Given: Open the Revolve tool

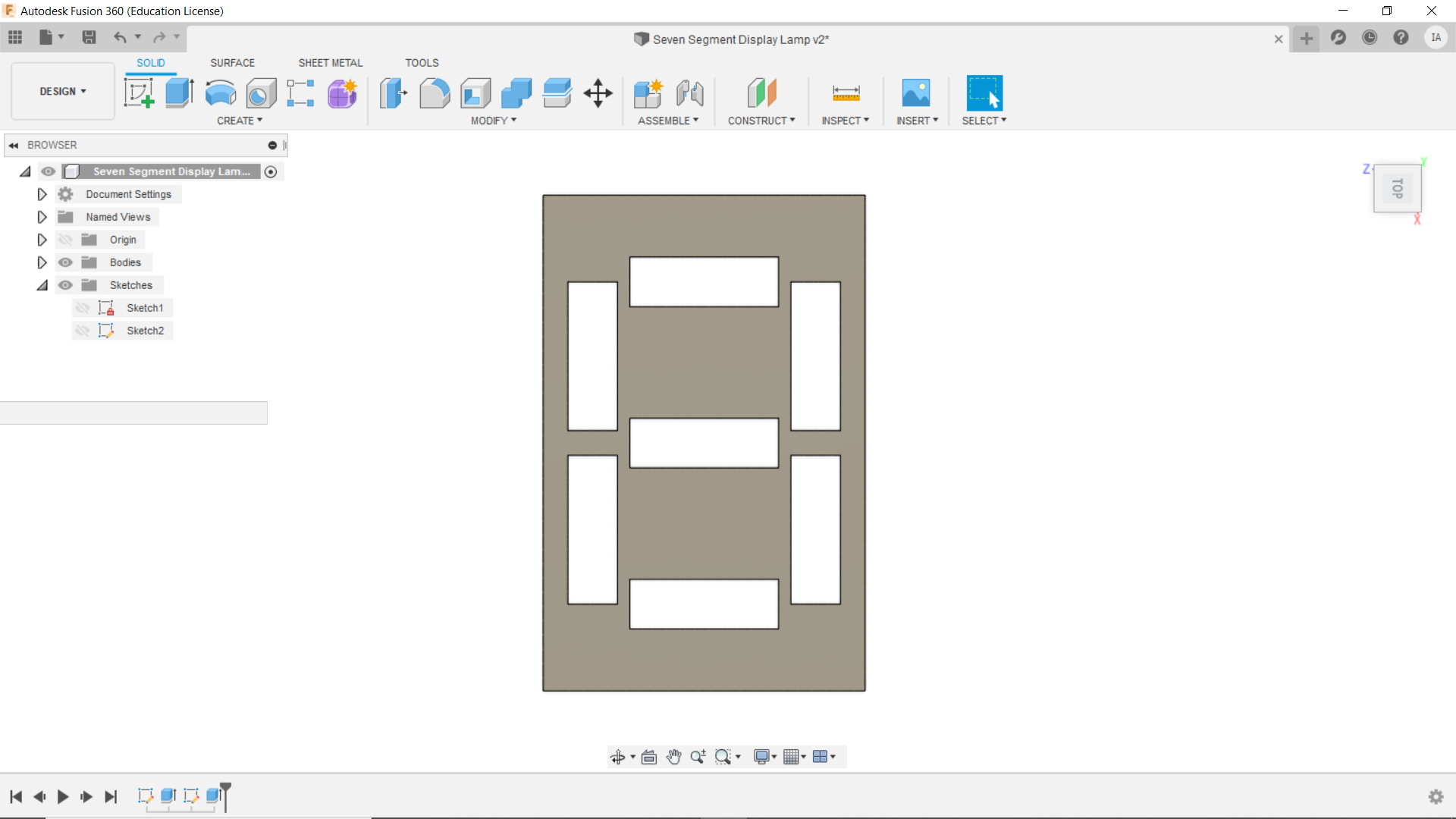Looking at the screenshot, I should tap(220, 93).
